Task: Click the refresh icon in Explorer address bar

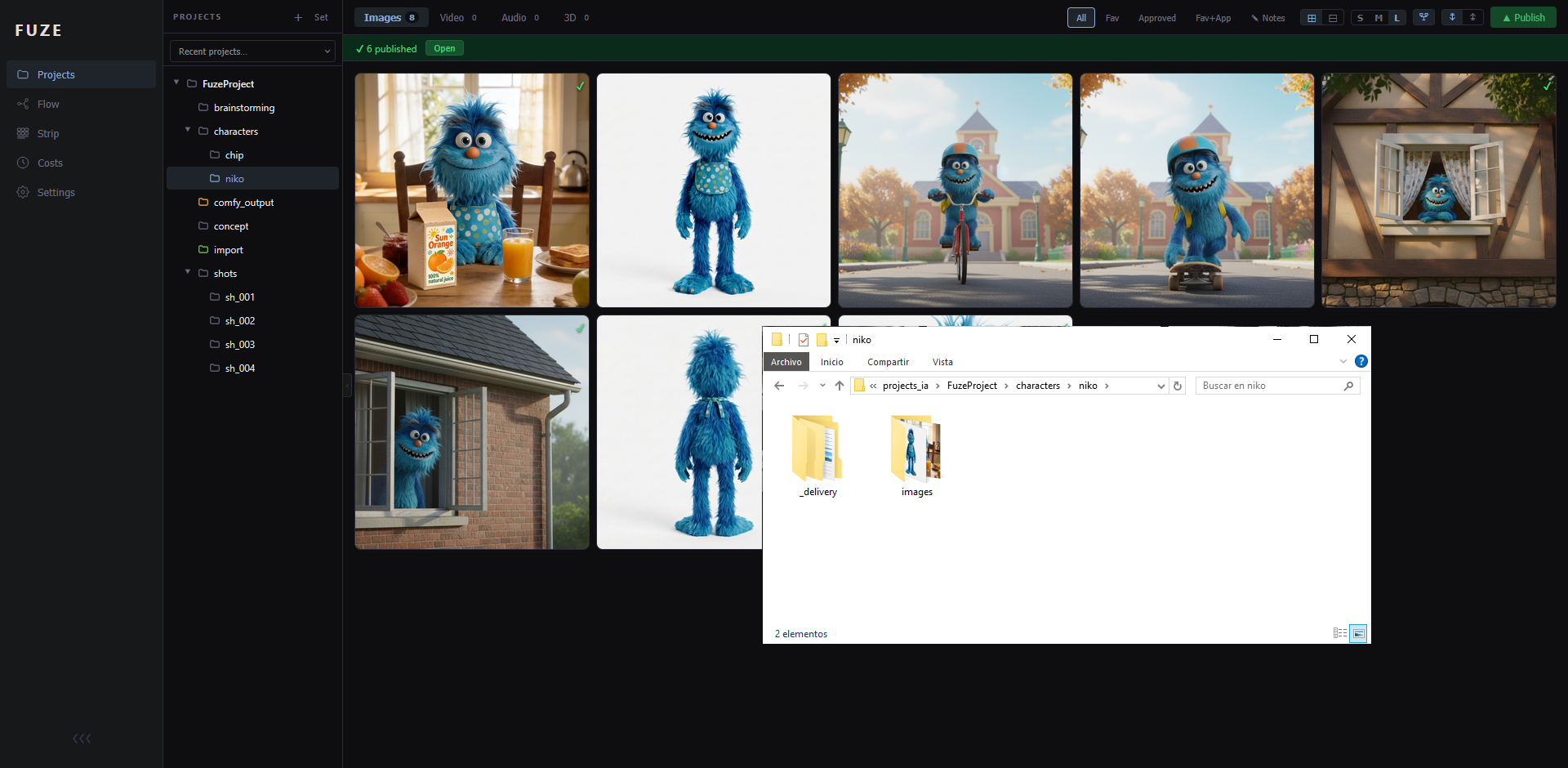Action: point(1178,386)
